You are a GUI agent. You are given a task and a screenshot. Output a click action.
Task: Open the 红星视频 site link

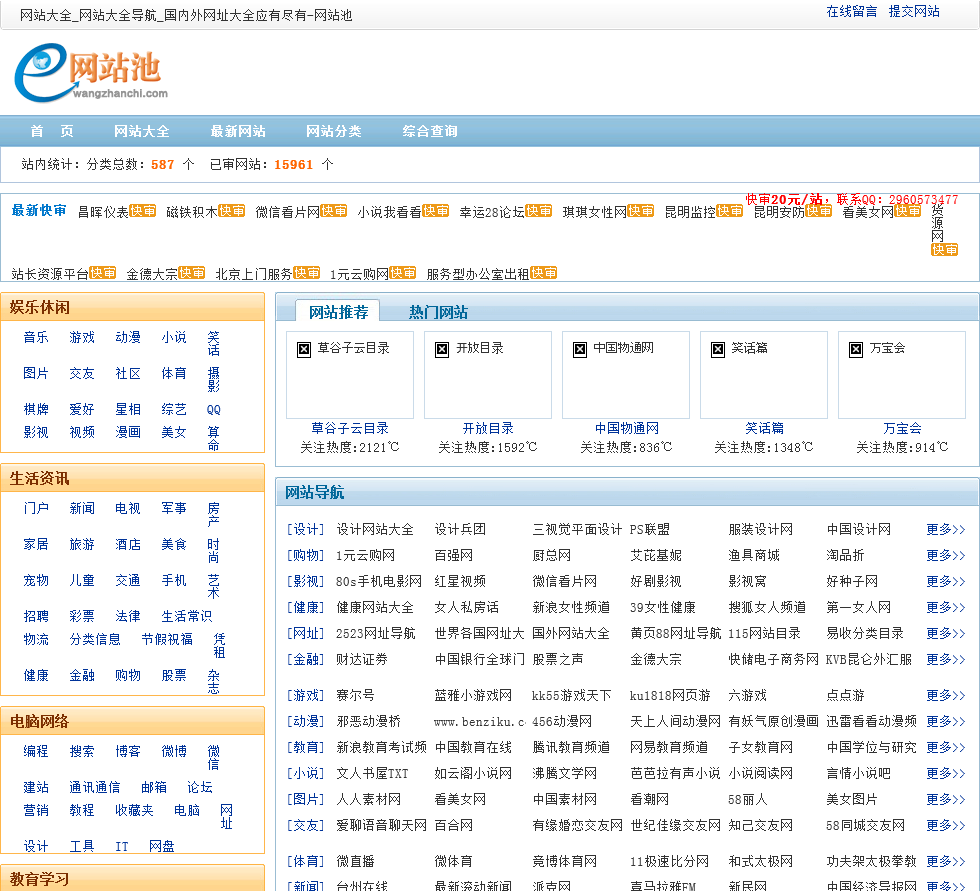[x=460, y=581]
